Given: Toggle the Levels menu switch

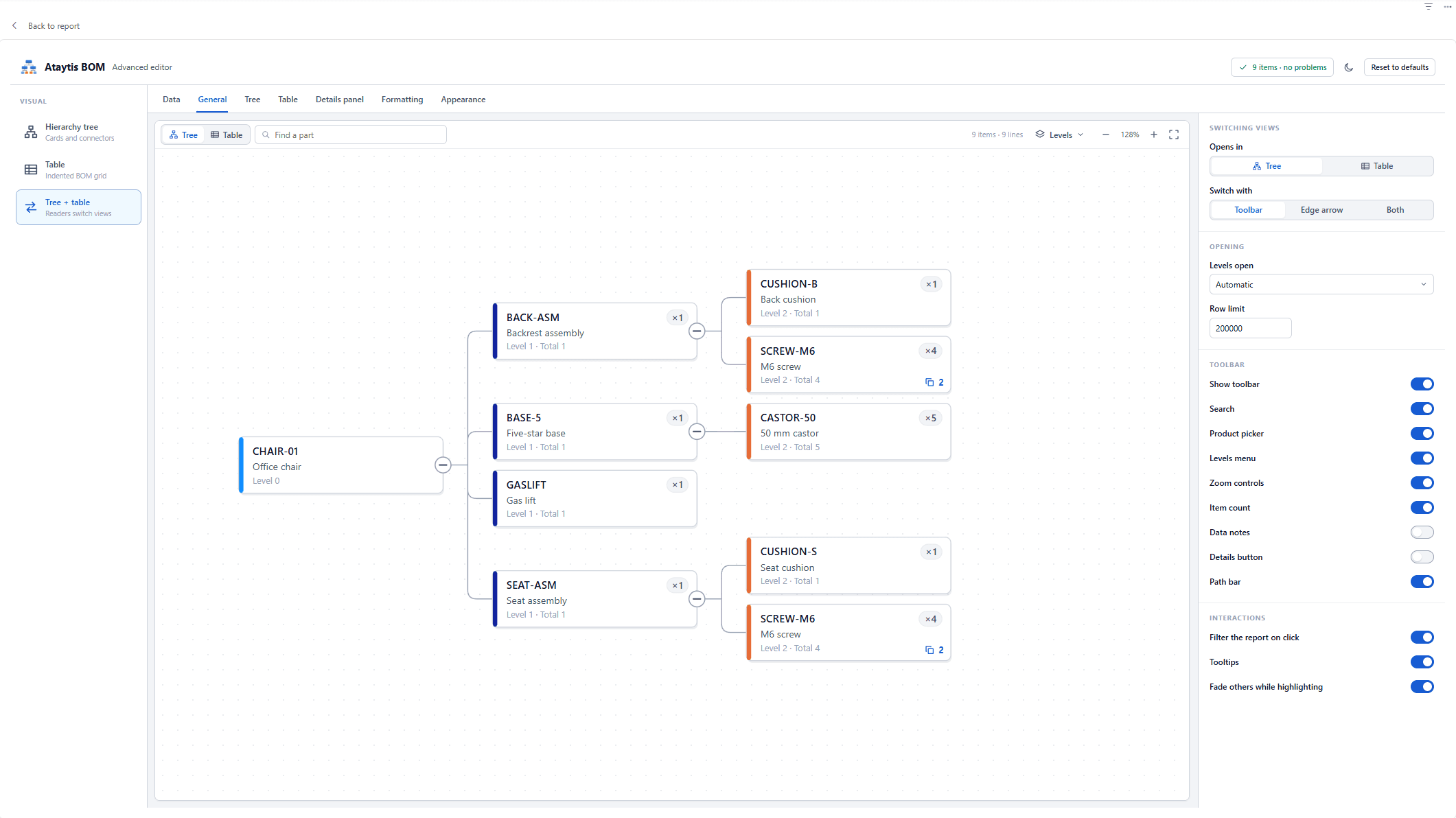Looking at the screenshot, I should (x=1422, y=458).
